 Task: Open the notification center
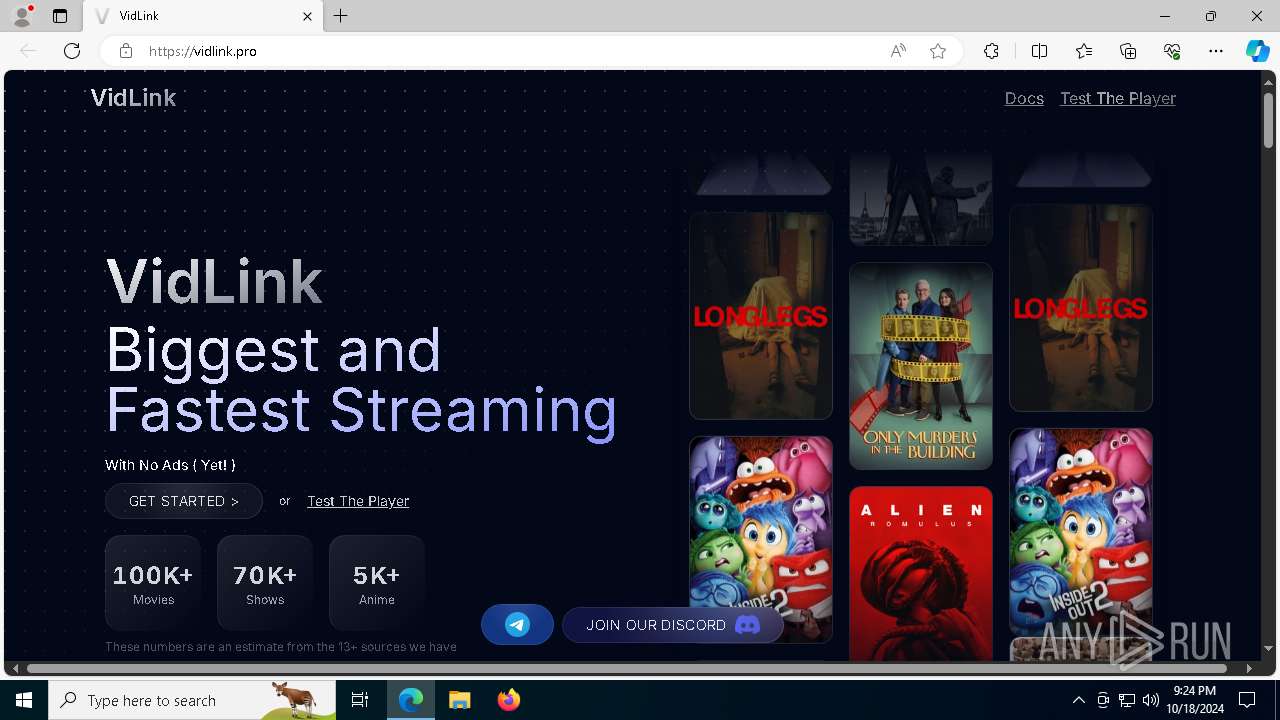tap(1247, 700)
